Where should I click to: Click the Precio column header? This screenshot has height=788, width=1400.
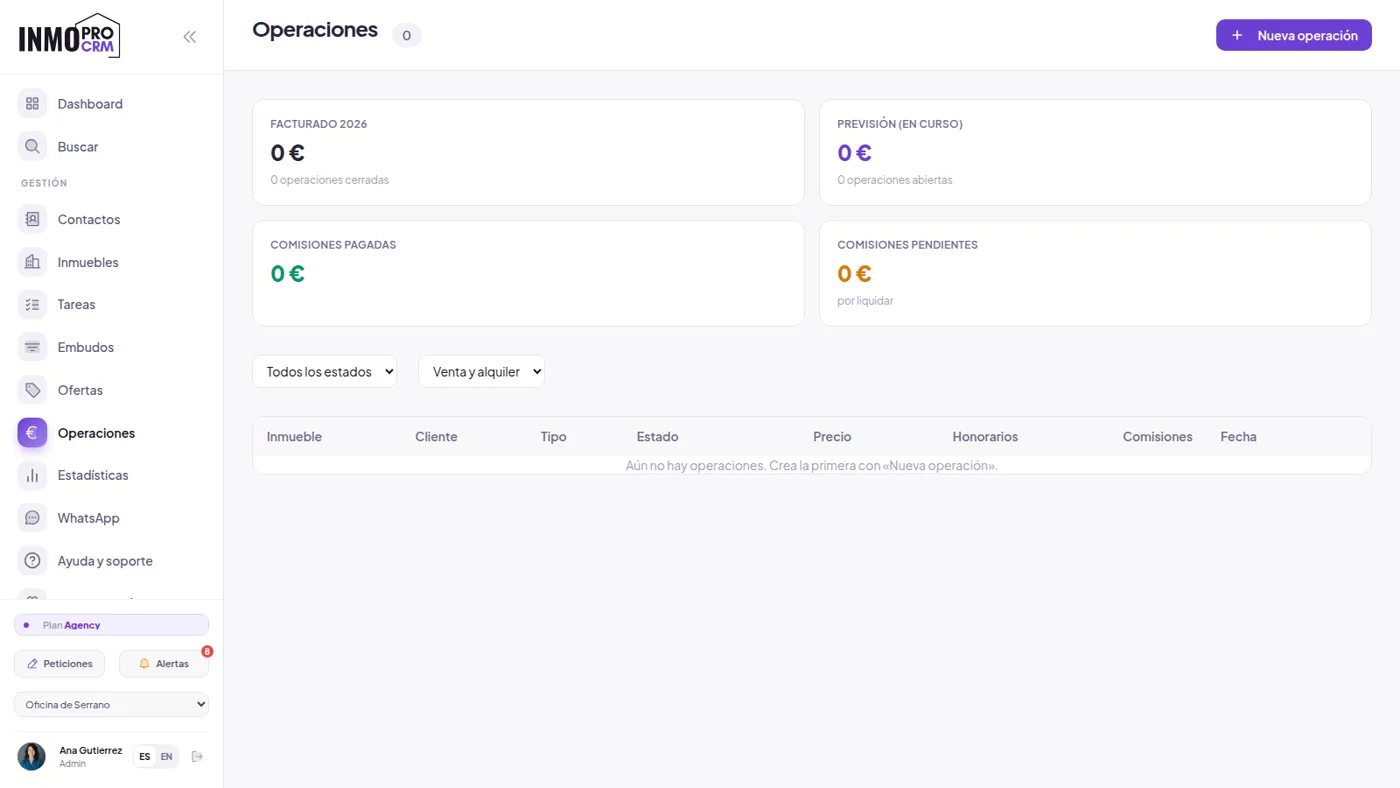tap(832, 437)
